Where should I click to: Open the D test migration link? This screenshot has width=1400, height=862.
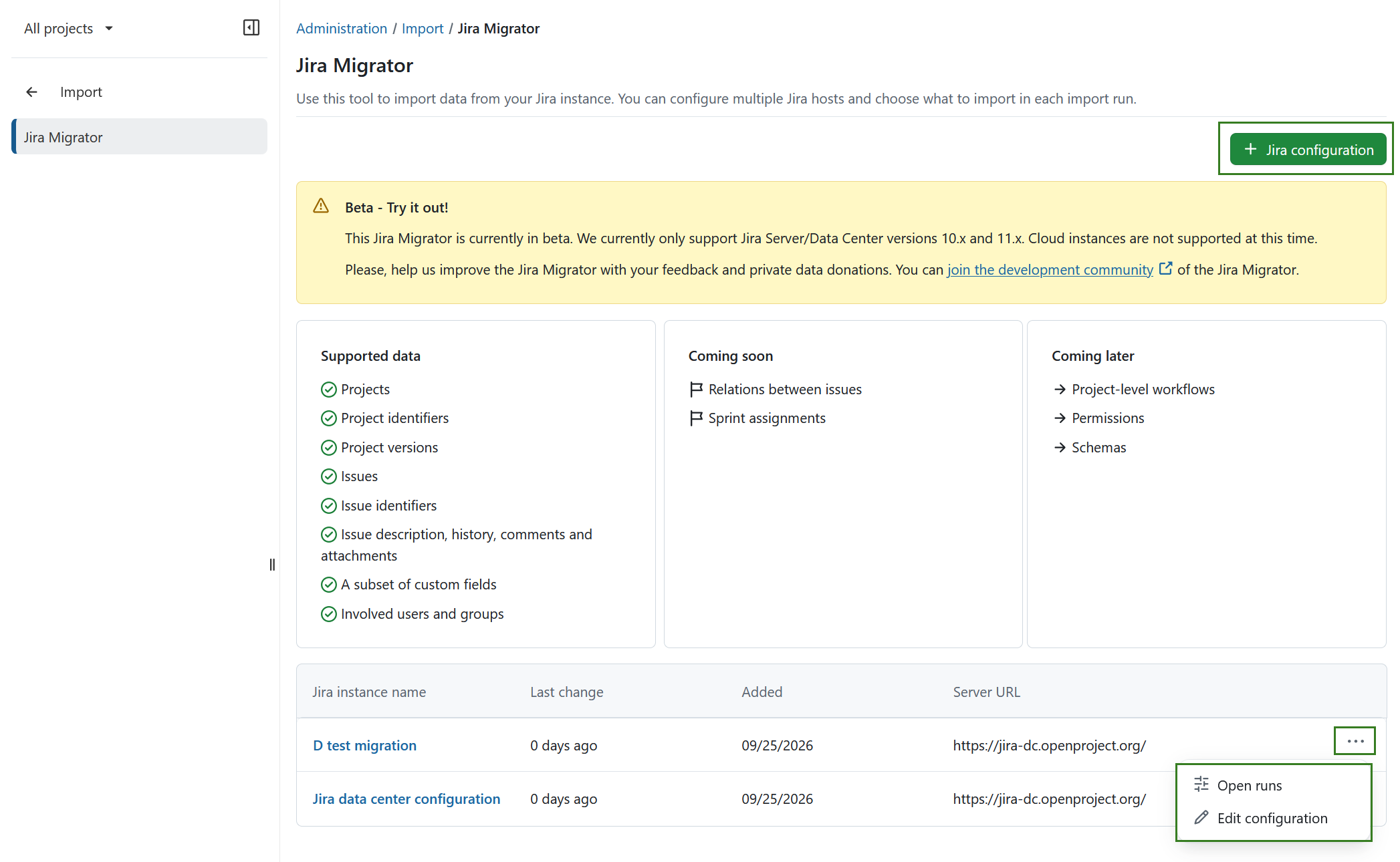[364, 745]
